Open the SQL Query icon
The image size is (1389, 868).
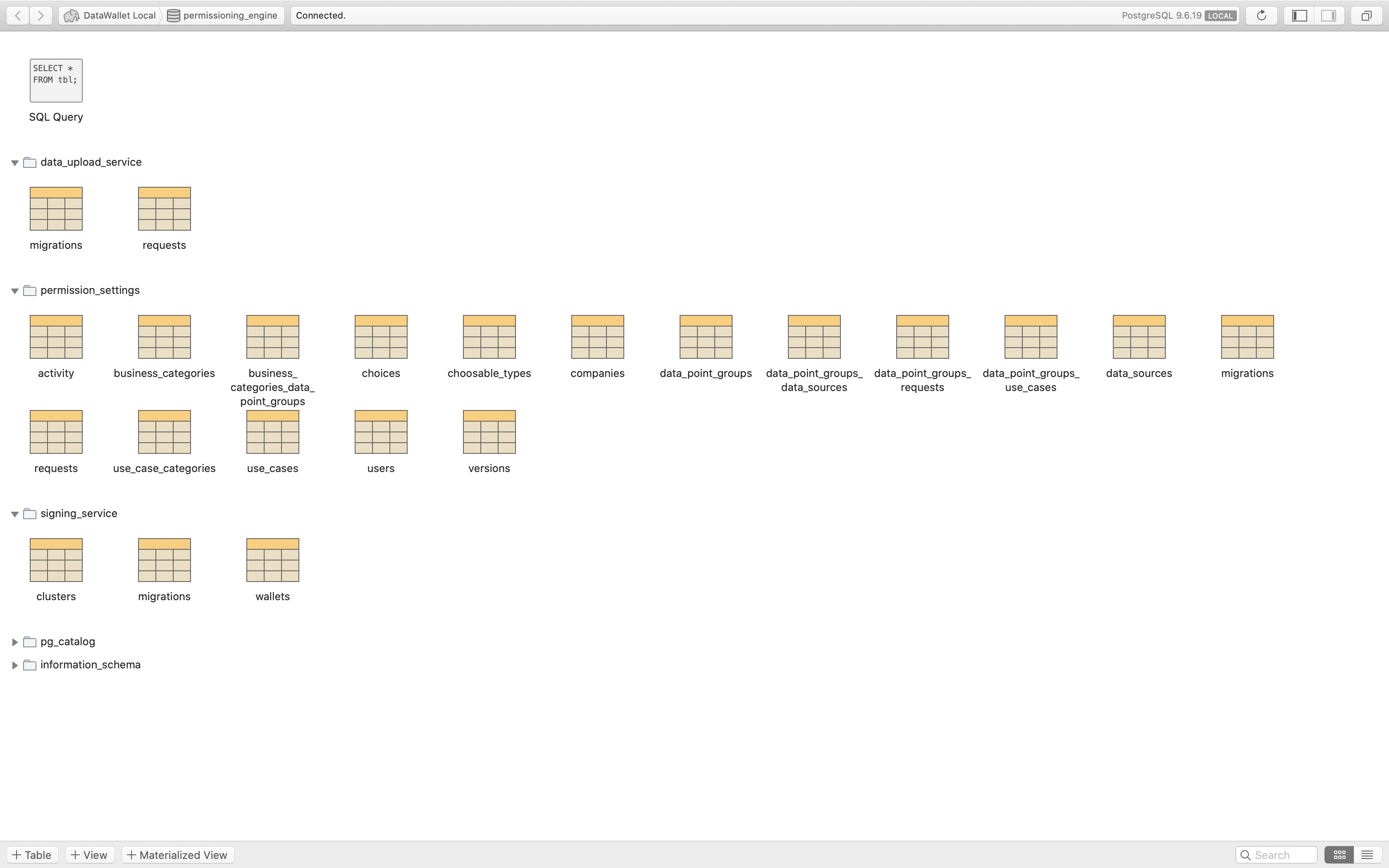pos(56,80)
